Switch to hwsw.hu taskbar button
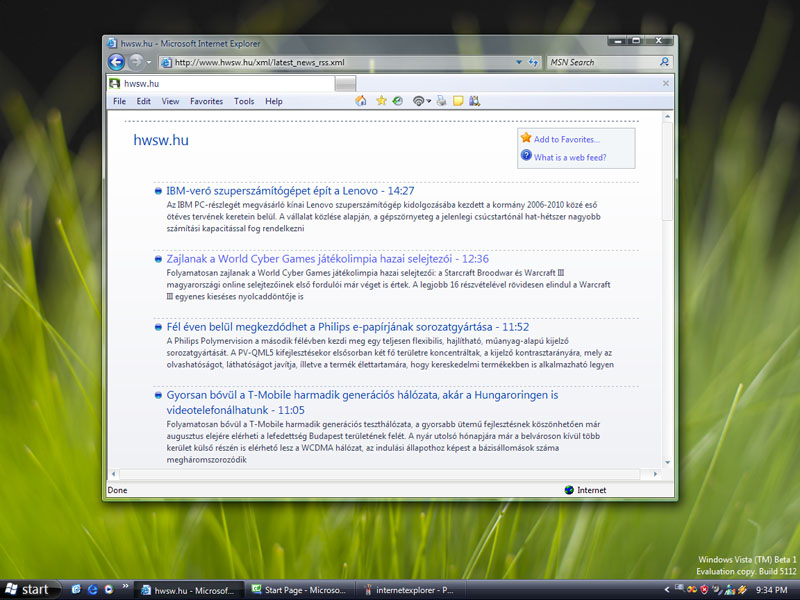The width and height of the screenshot is (800, 600). (x=188, y=590)
